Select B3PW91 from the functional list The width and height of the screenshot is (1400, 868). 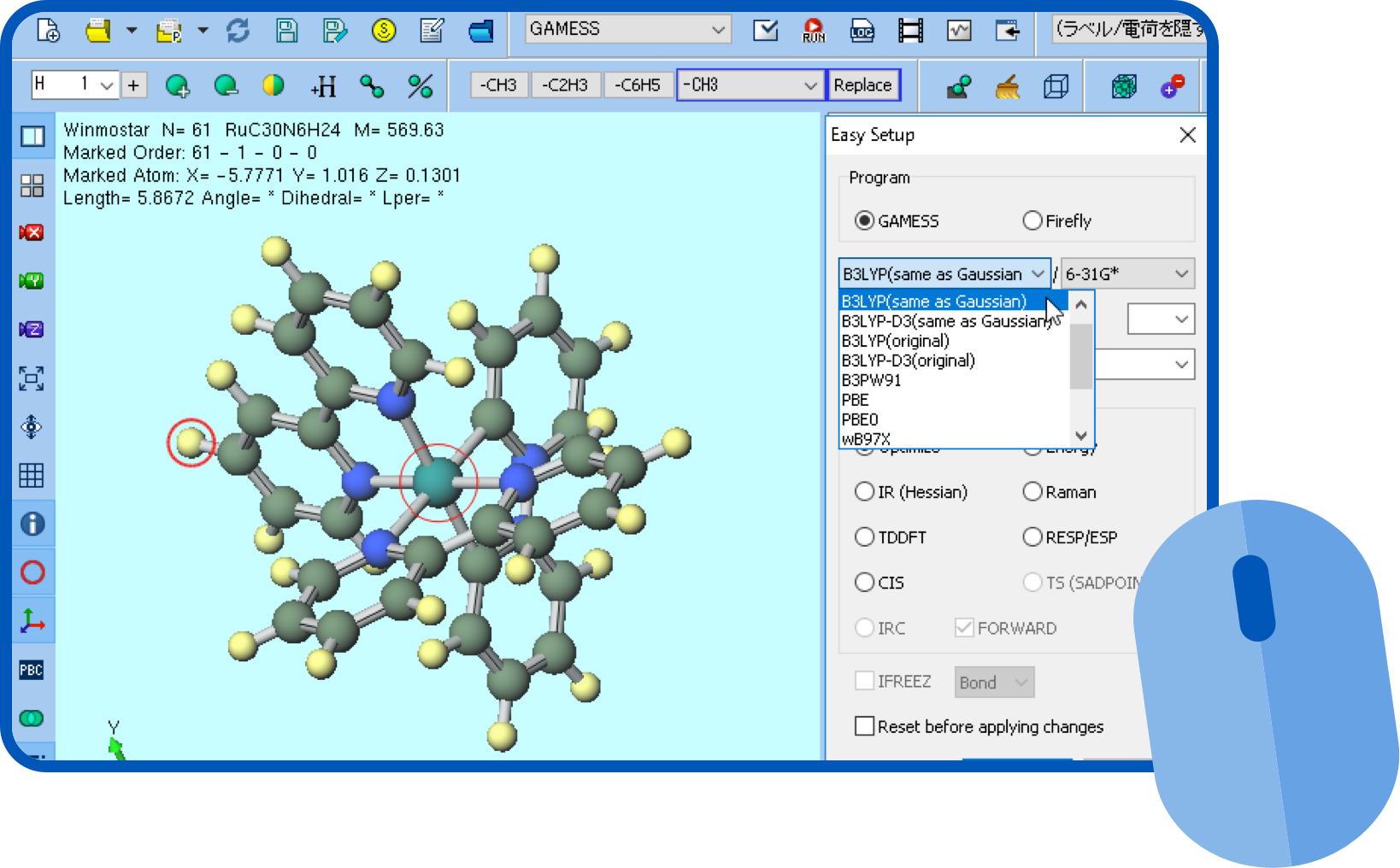pos(871,380)
